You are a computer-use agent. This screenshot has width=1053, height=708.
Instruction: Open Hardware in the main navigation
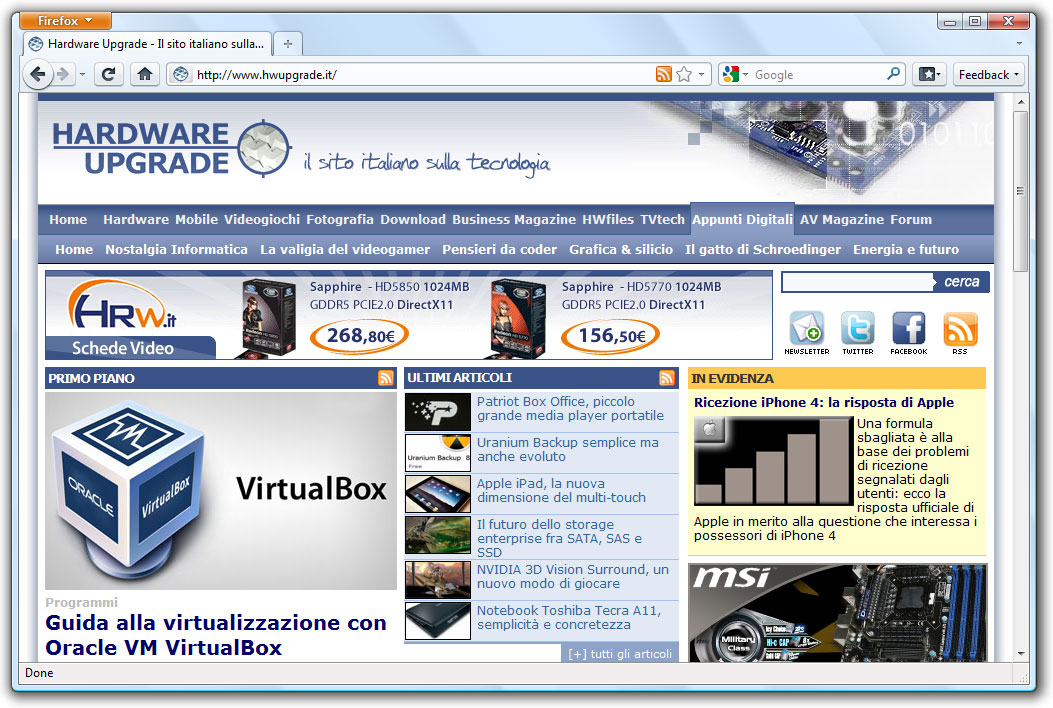(x=136, y=220)
